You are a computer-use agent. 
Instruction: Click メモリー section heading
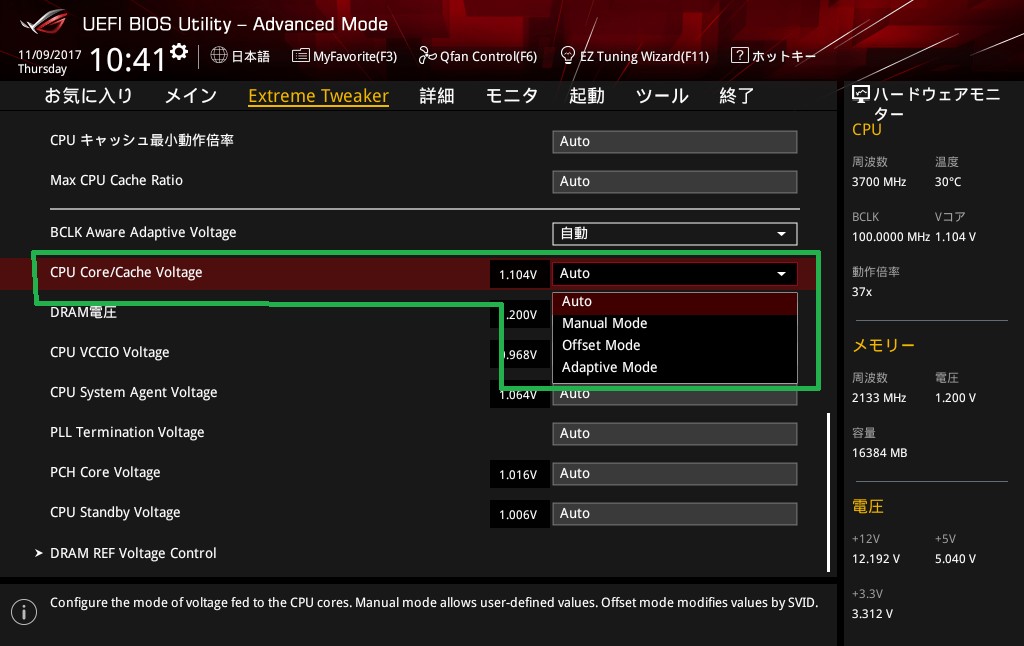point(884,346)
